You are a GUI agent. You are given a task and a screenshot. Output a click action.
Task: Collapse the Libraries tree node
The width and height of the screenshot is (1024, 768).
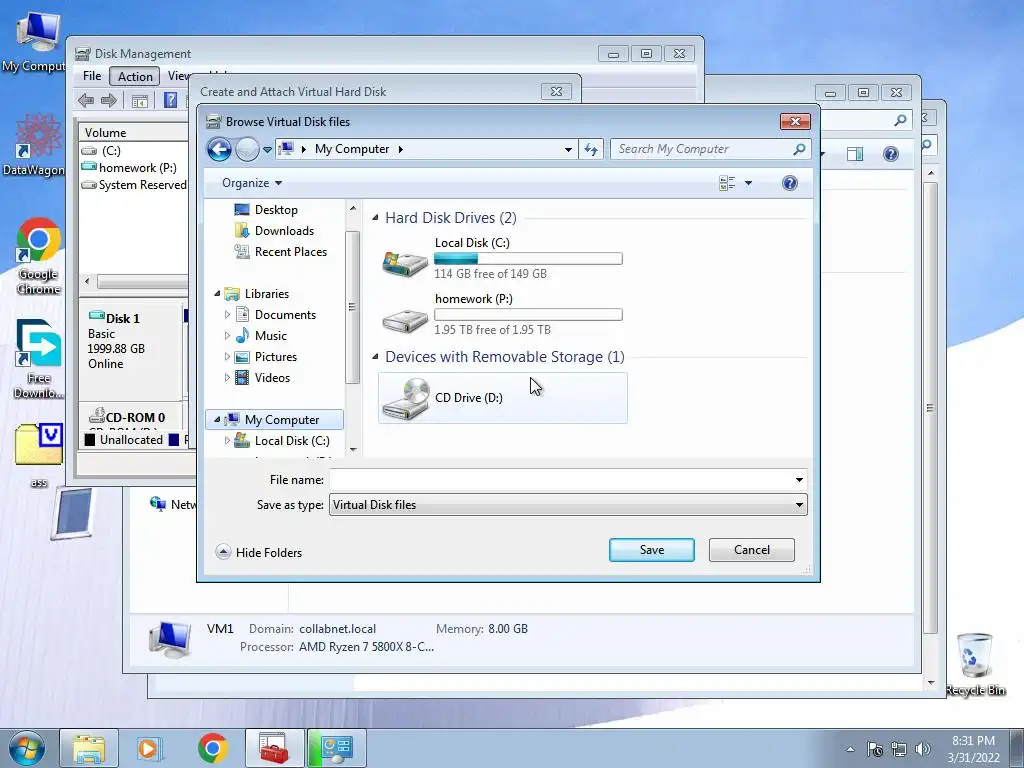coord(217,294)
